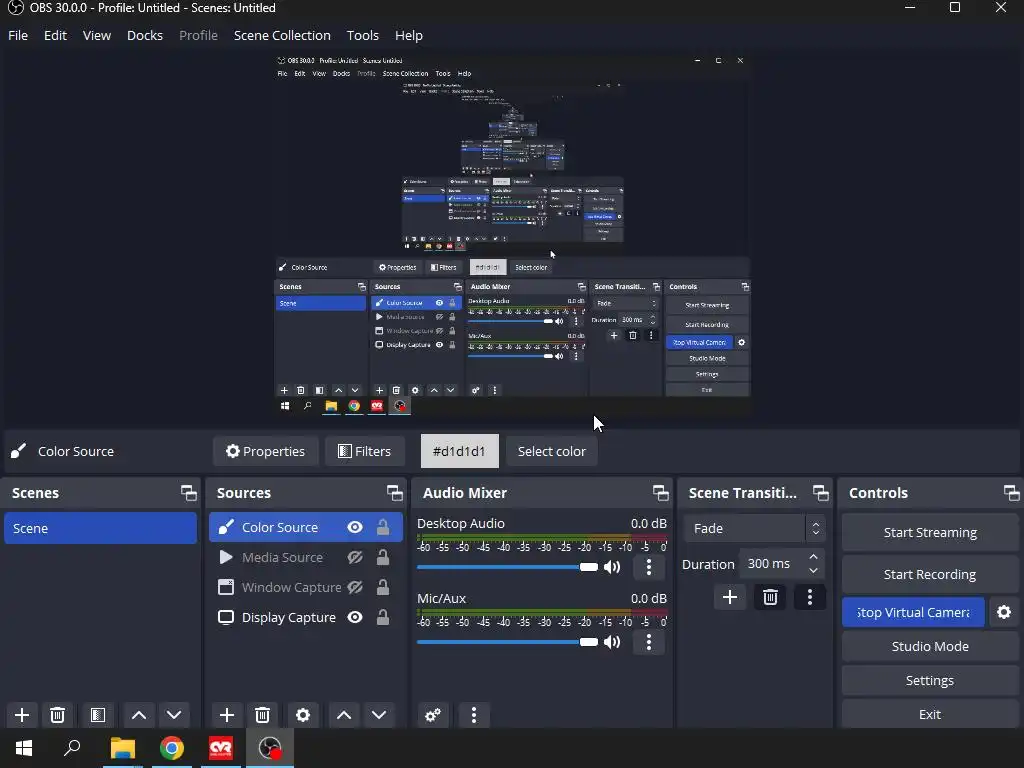
Task: Select Scene in Scenes list
Action: 100,528
